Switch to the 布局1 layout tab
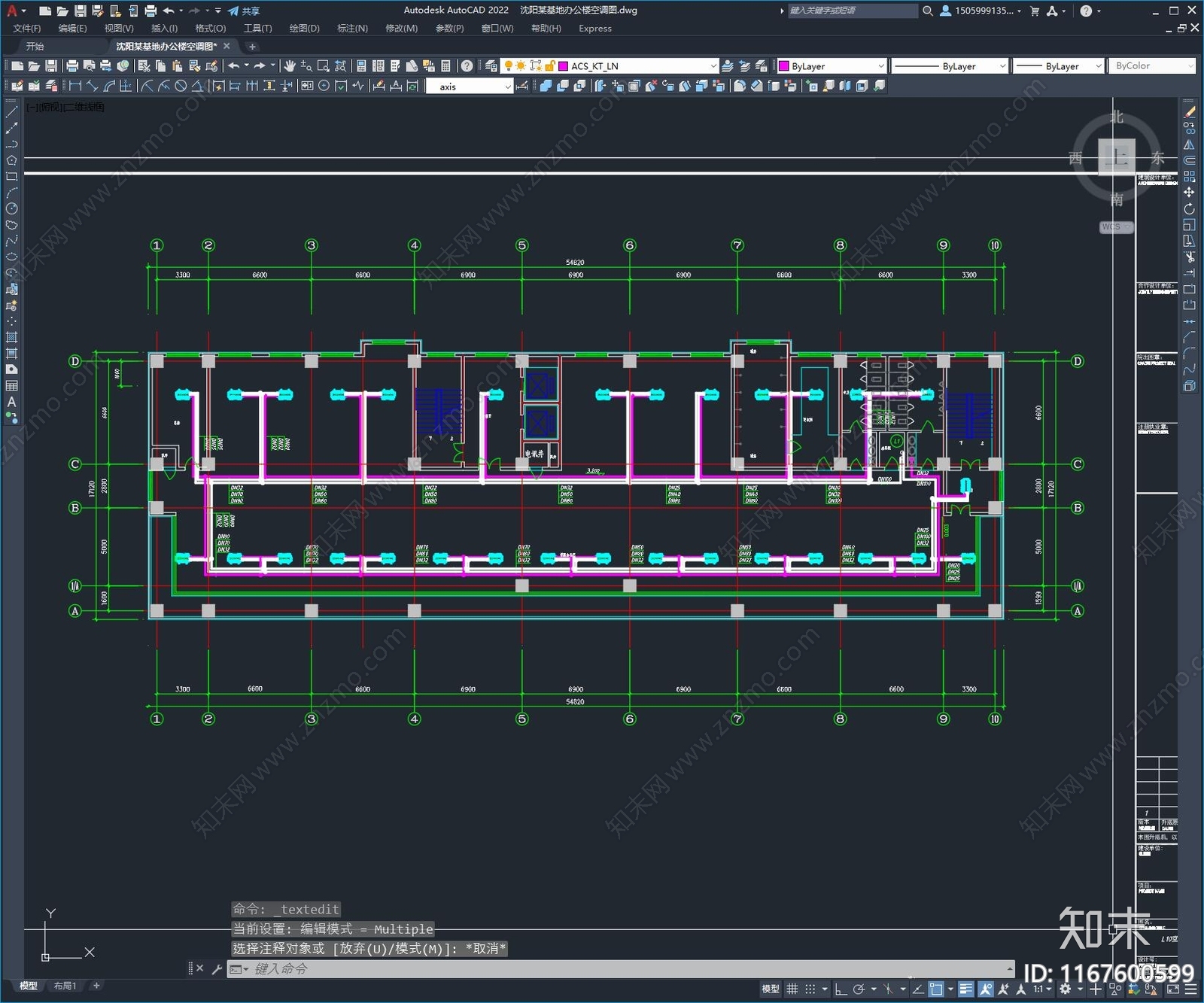Viewport: 1204px width, 1003px height. pyautogui.click(x=65, y=986)
